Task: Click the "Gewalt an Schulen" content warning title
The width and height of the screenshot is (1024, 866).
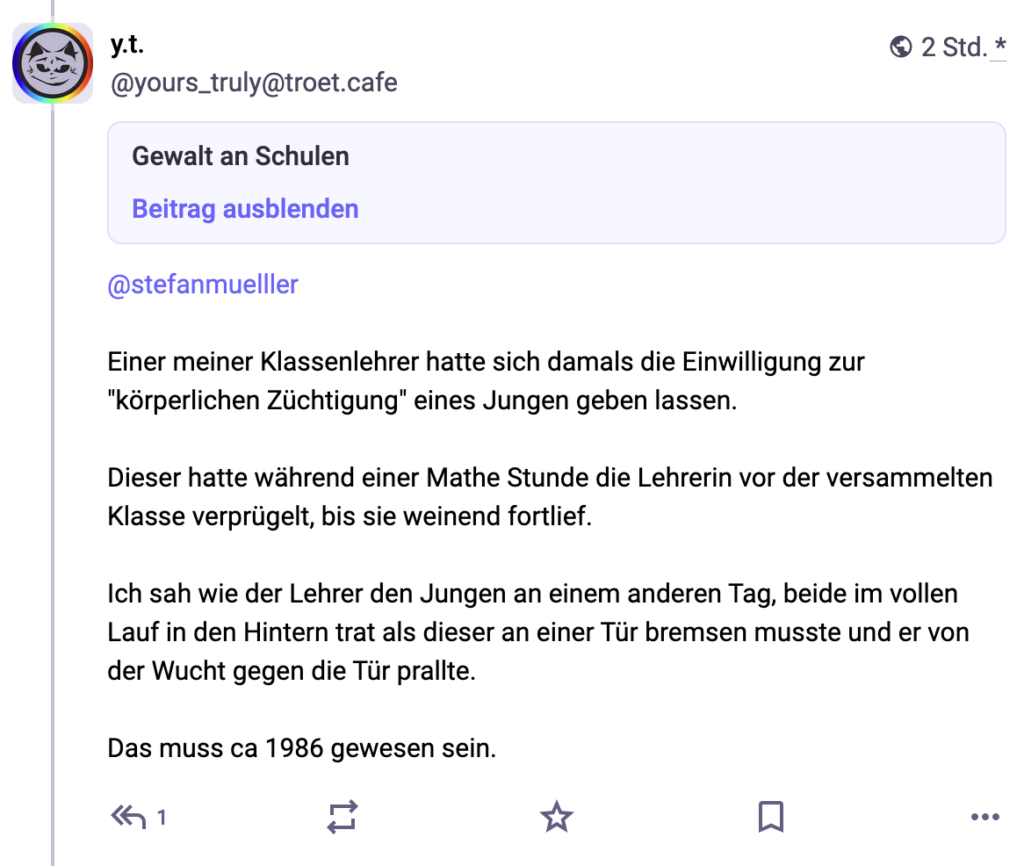Action: (x=240, y=156)
